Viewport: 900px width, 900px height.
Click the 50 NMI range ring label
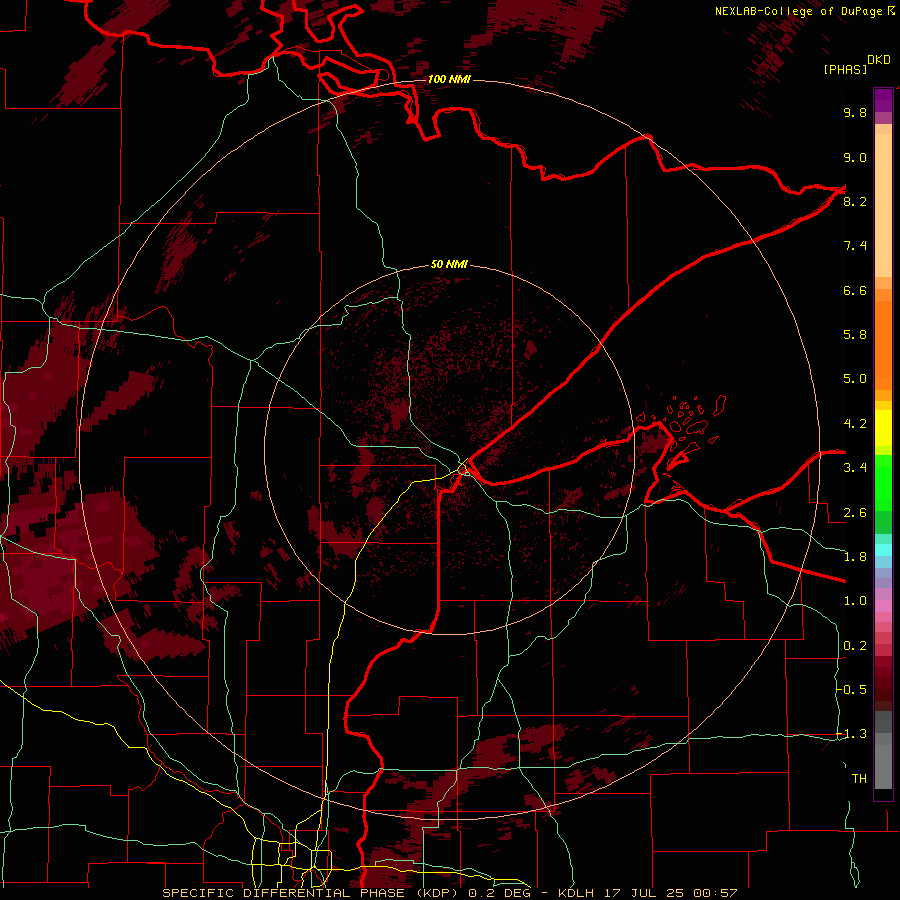click(449, 264)
